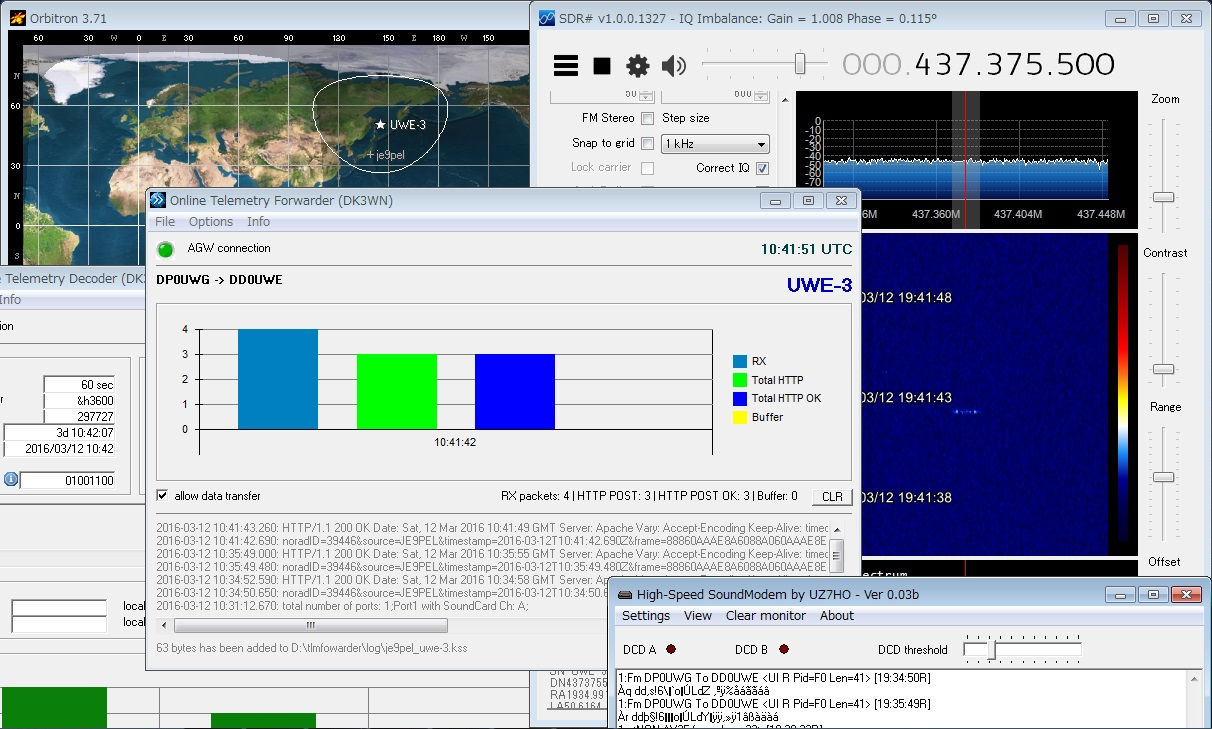Open the SDR# hamburger menu

[x=566, y=66]
